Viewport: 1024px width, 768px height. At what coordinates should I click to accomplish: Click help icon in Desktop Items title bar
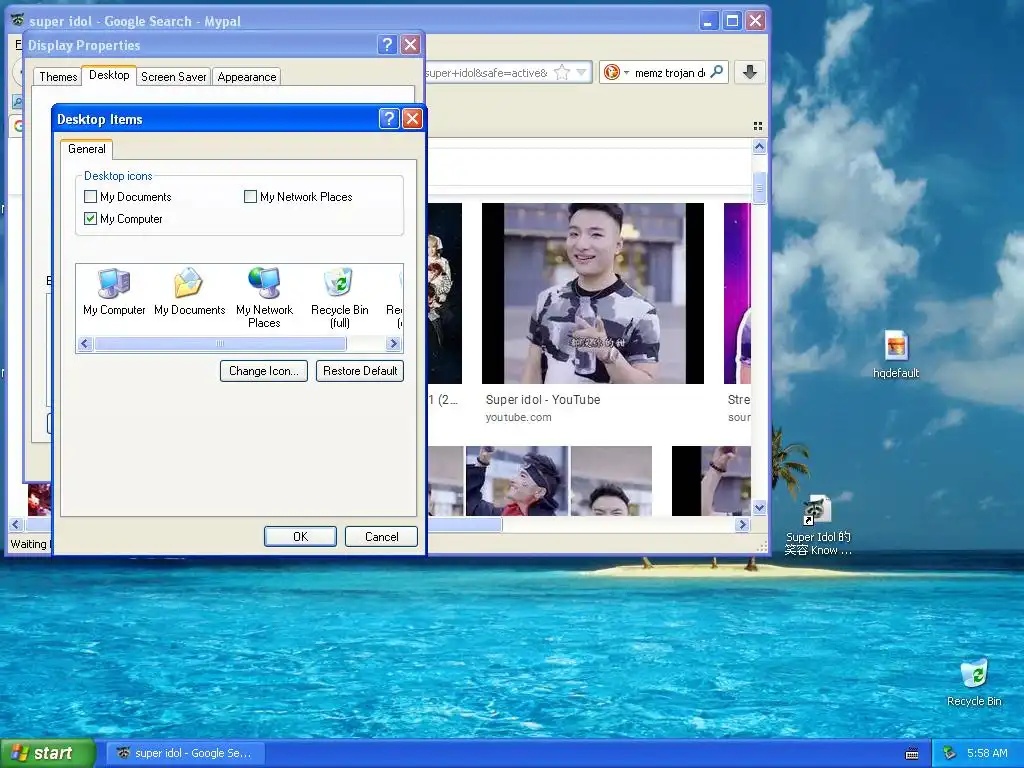[x=389, y=119]
